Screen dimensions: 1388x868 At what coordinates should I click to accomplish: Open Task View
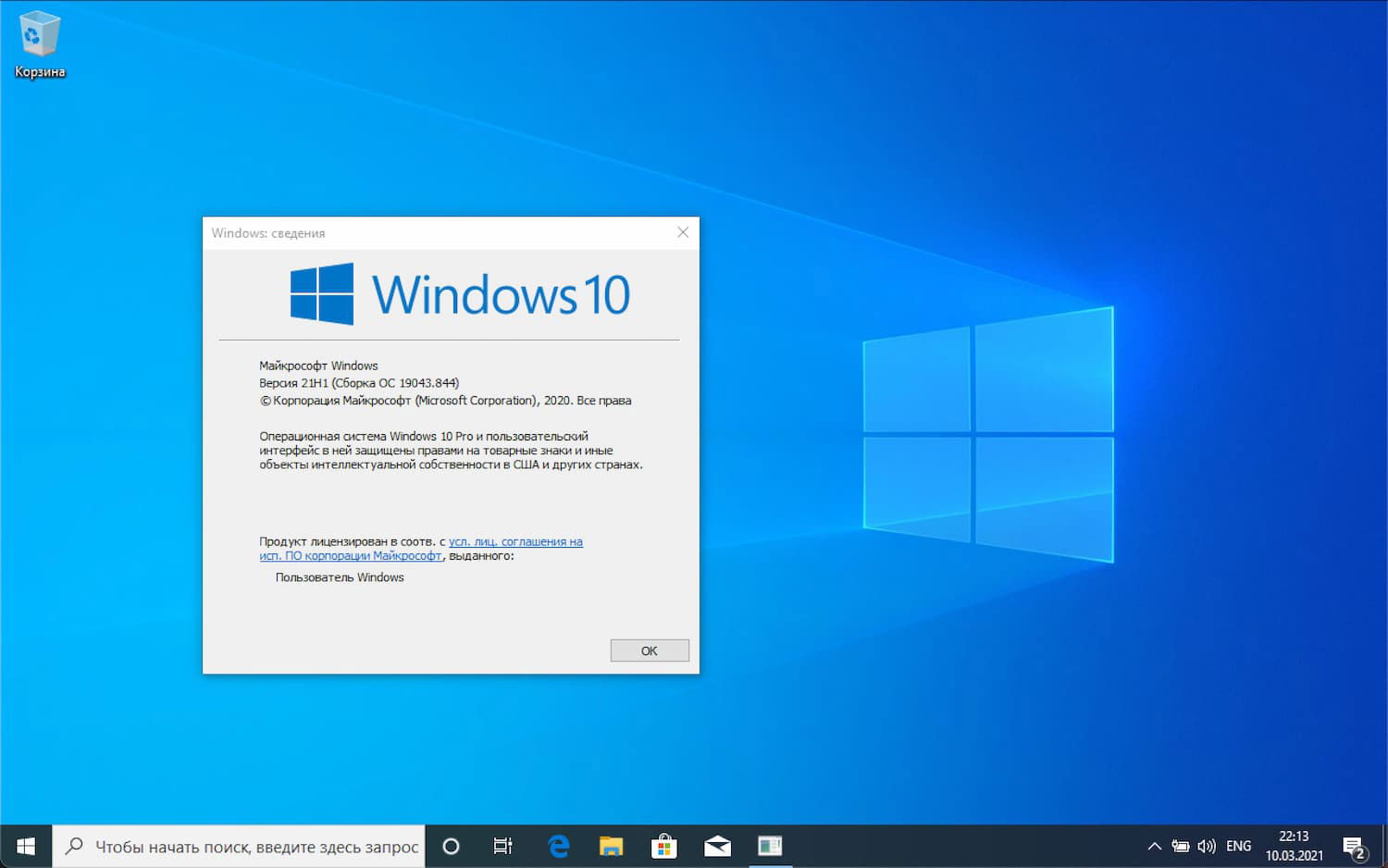(x=502, y=845)
